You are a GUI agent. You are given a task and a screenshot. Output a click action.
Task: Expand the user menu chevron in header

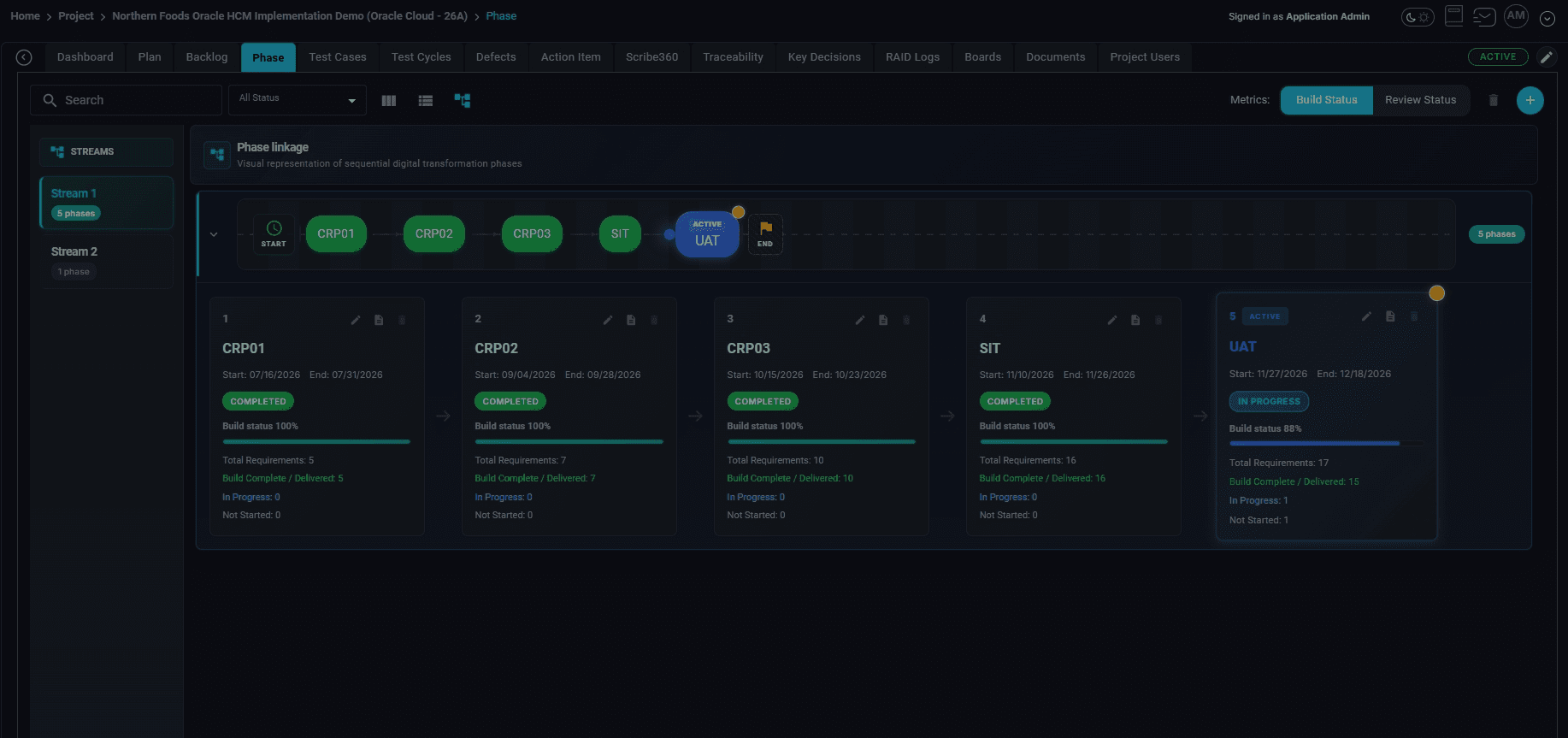coord(1547,19)
